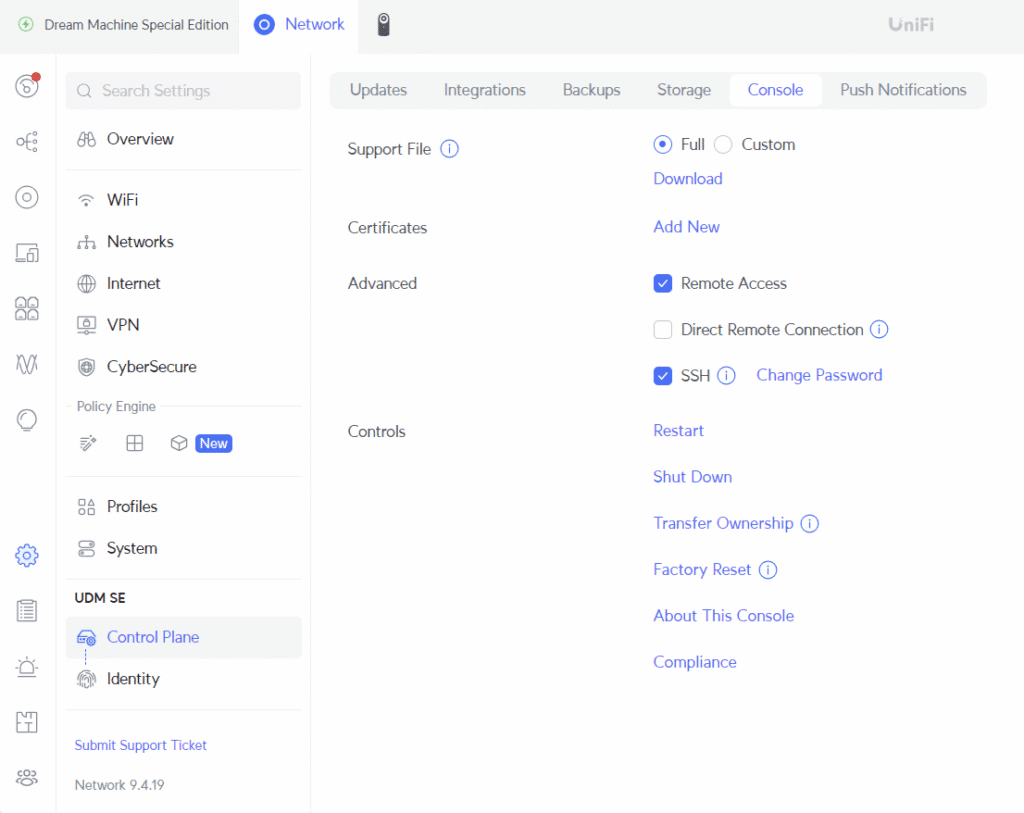Click the Restart console link
1024x813 pixels.
678,431
